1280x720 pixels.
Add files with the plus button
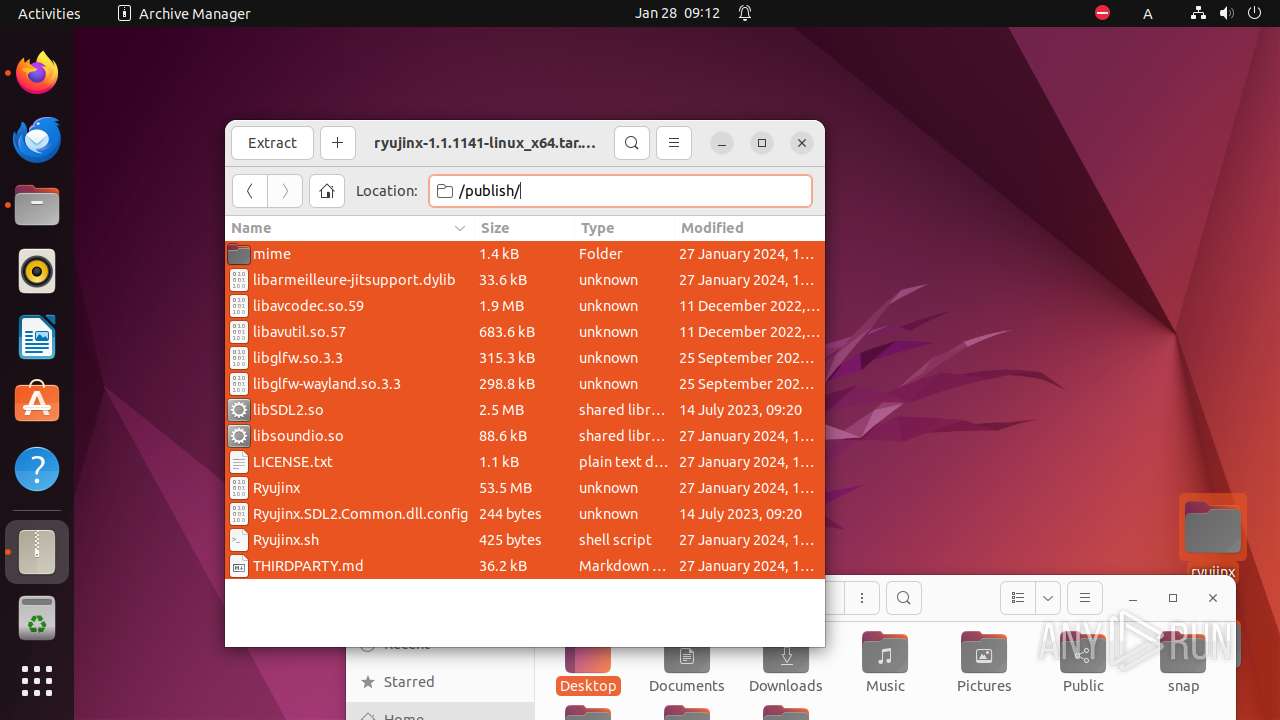tap(337, 143)
